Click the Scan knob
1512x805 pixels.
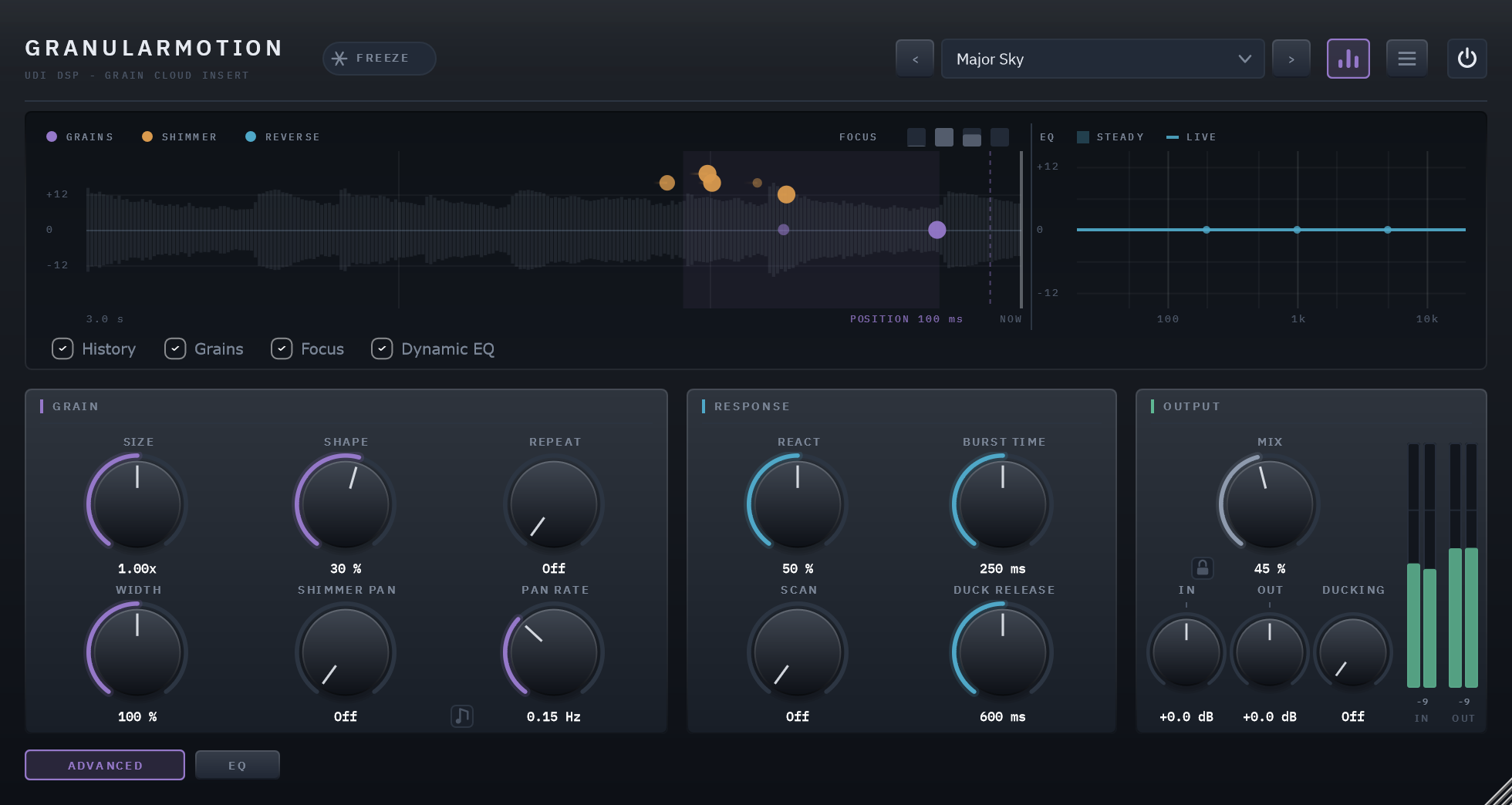pyautogui.click(x=798, y=652)
